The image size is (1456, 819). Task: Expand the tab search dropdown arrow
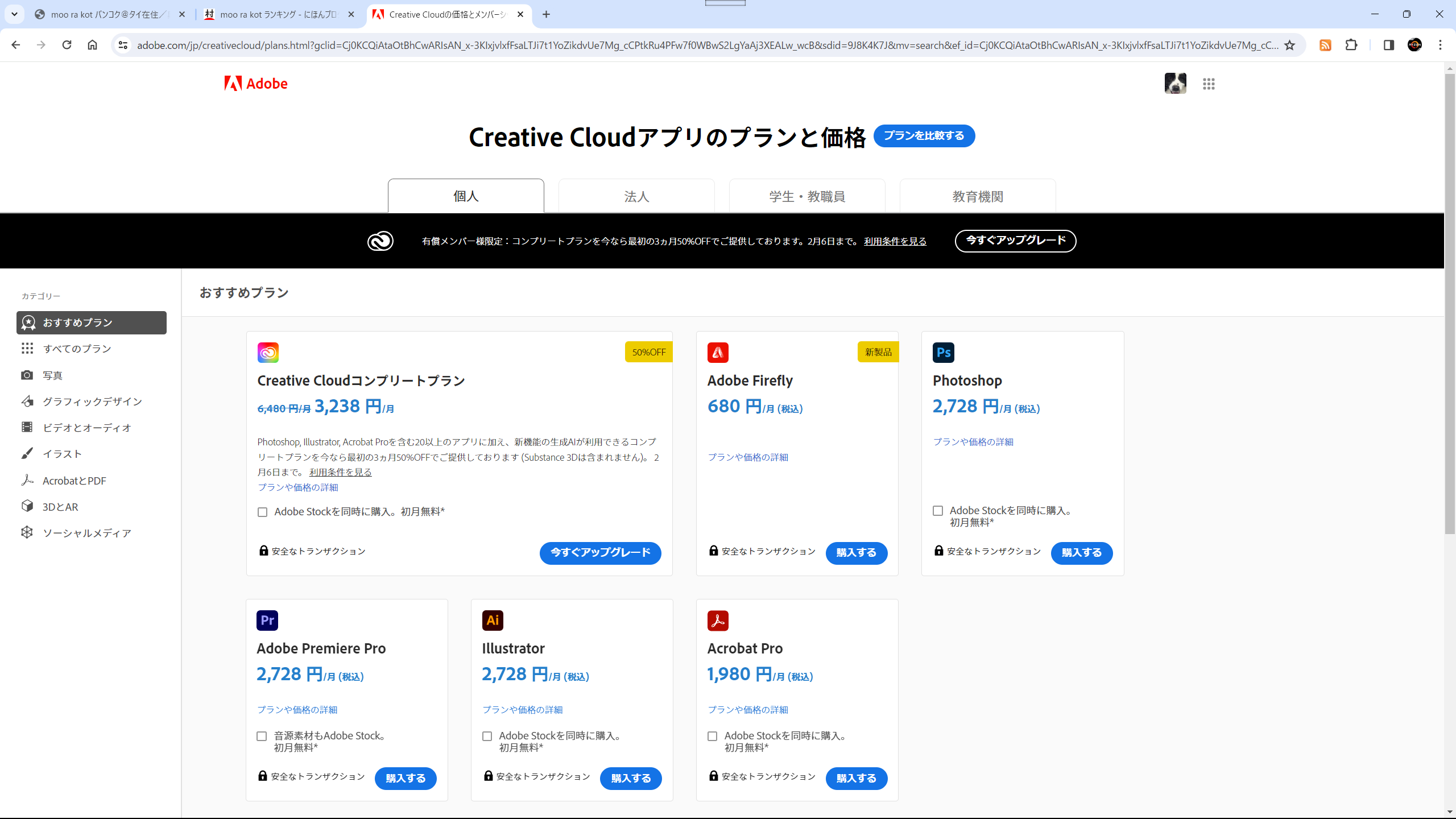coord(14,14)
